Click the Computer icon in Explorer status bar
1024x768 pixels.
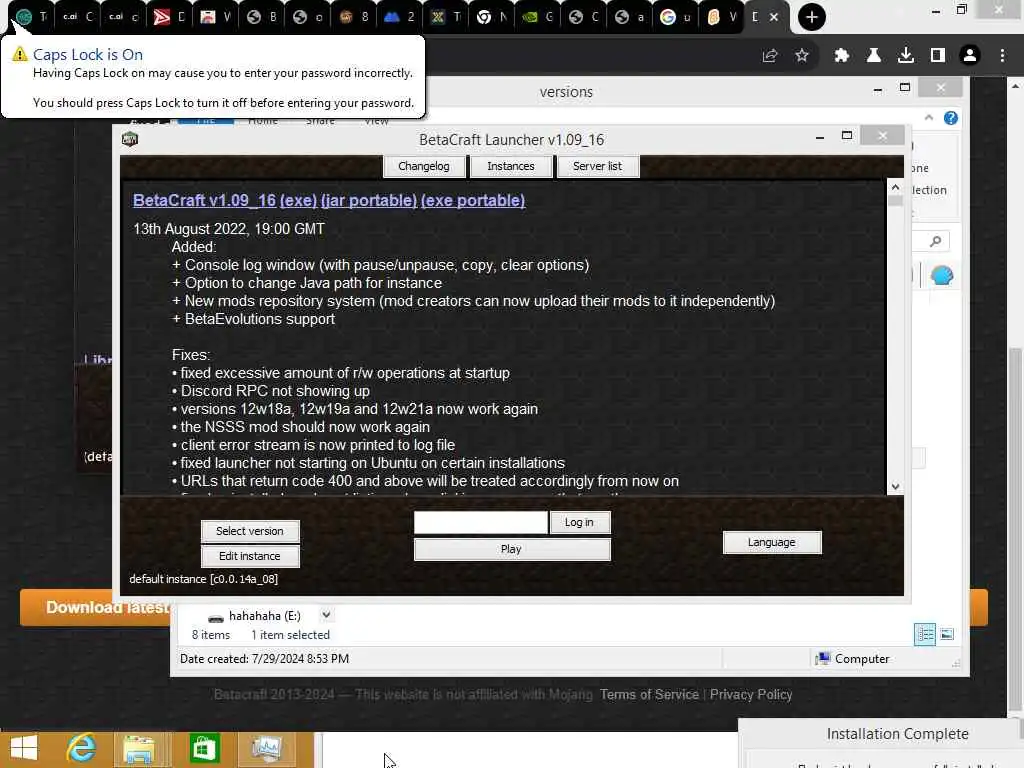click(822, 658)
